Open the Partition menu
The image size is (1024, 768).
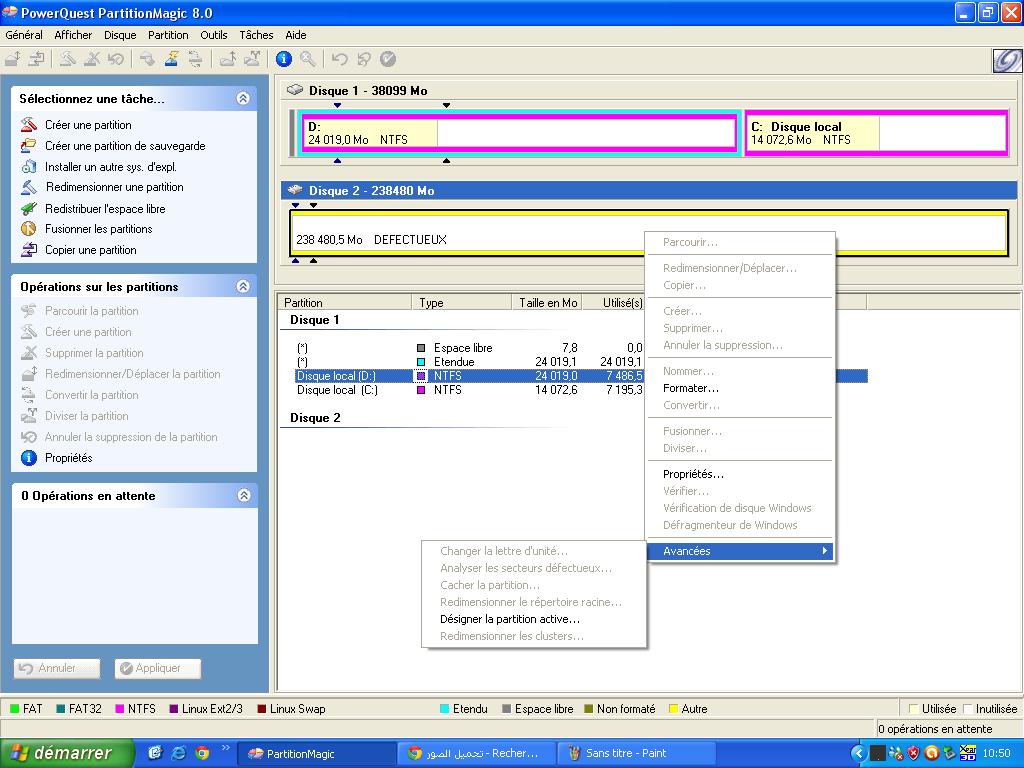tap(168, 35)
